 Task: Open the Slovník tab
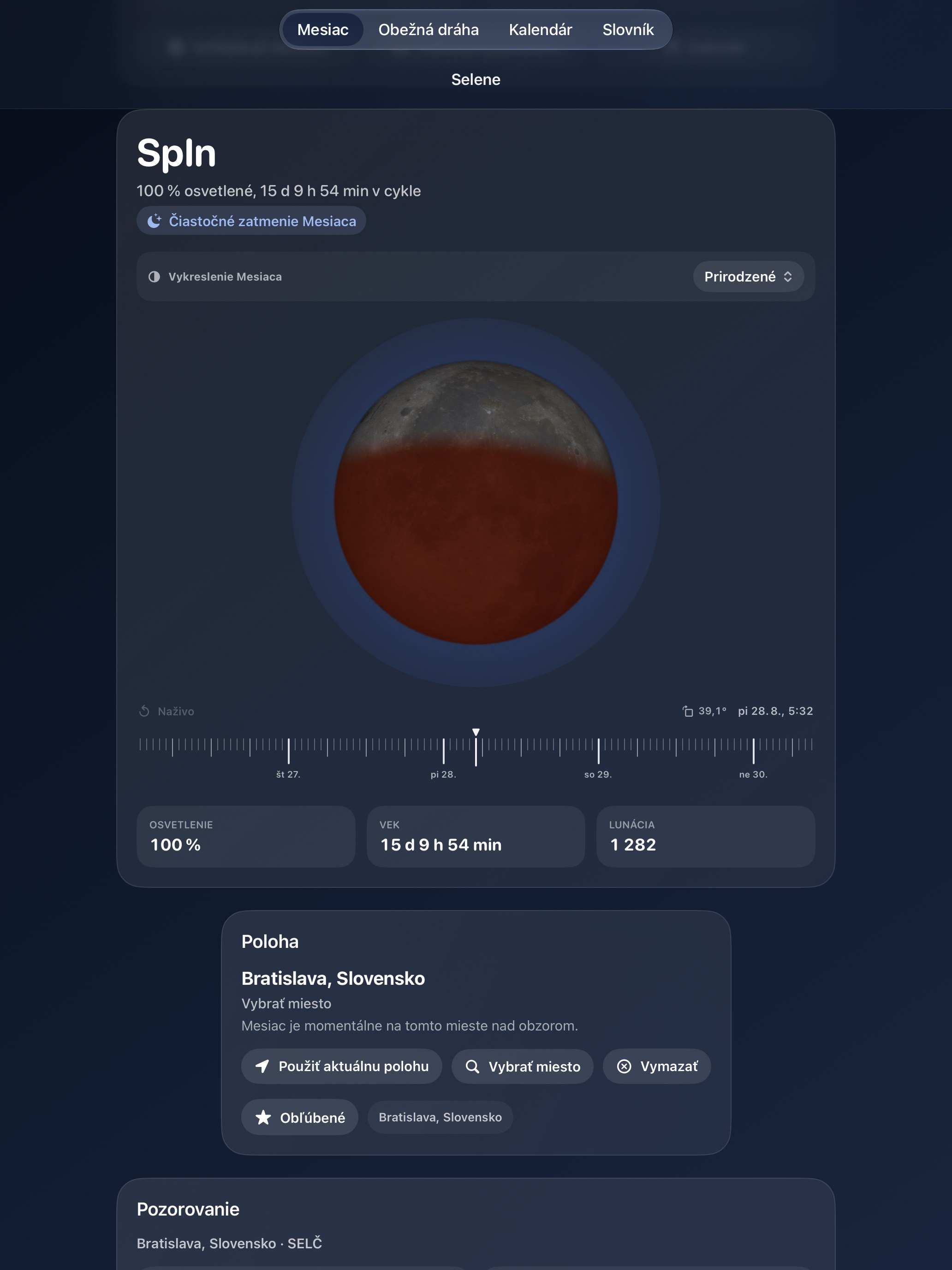click(x=628, y=30)
